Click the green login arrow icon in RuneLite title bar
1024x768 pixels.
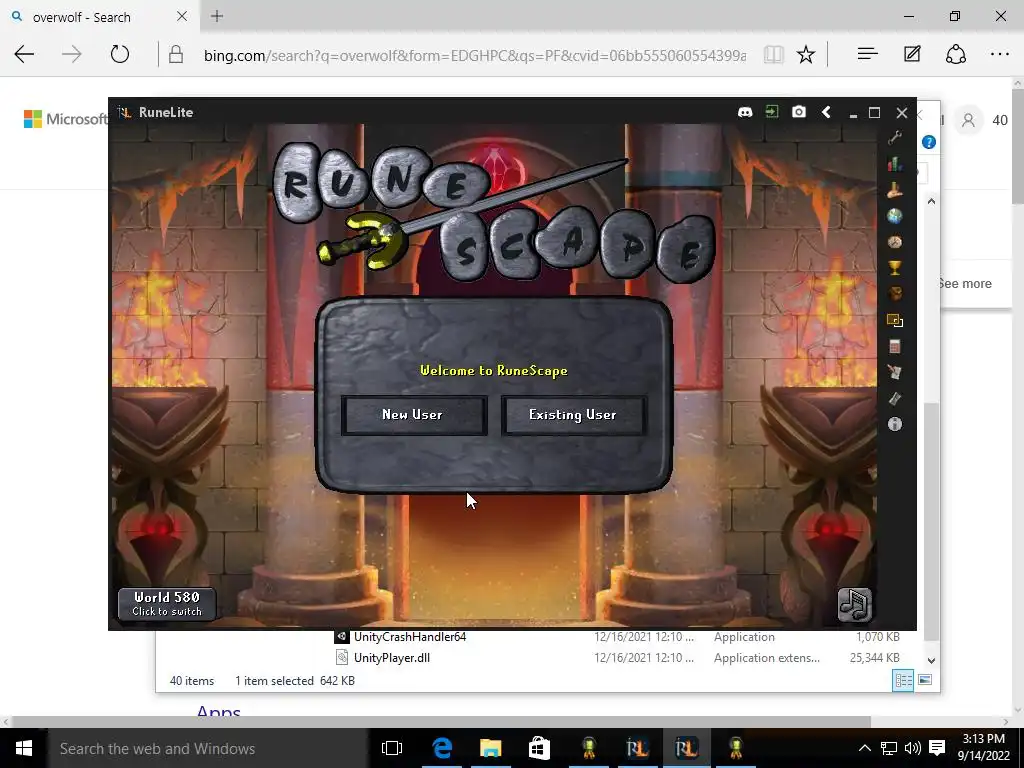[x=772, y=112]
